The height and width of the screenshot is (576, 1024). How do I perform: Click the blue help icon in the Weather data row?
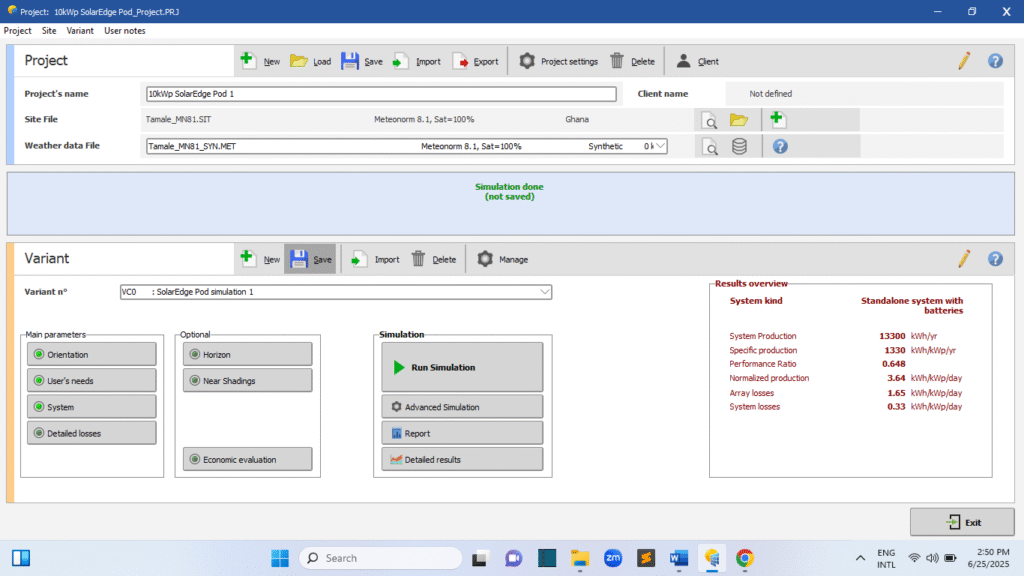click(x=780, y=147)
